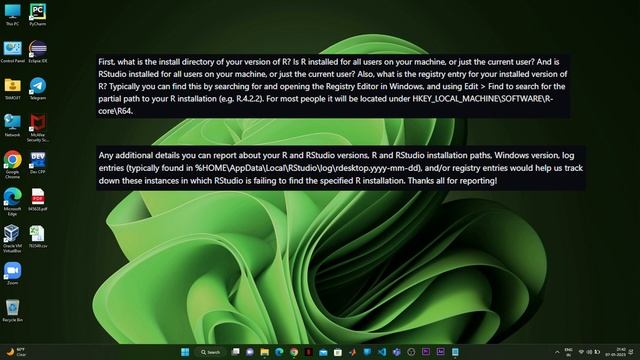Open Visual Studio Code on taskbar
The width and height of the screenshot is (640, 360).
coord(382,352)
